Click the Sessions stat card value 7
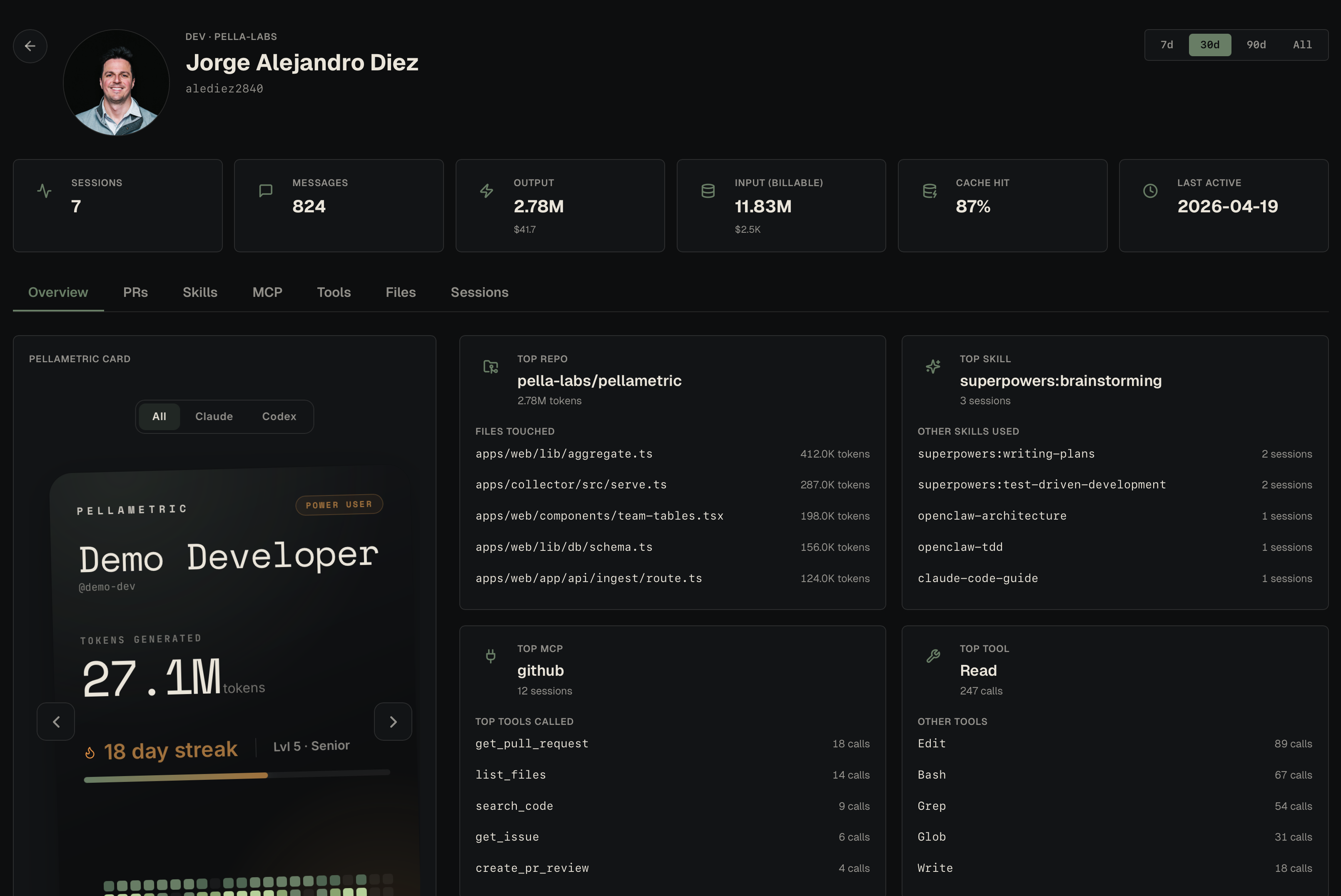Viewport: 1341px width, 896px height. pos(76,206)
